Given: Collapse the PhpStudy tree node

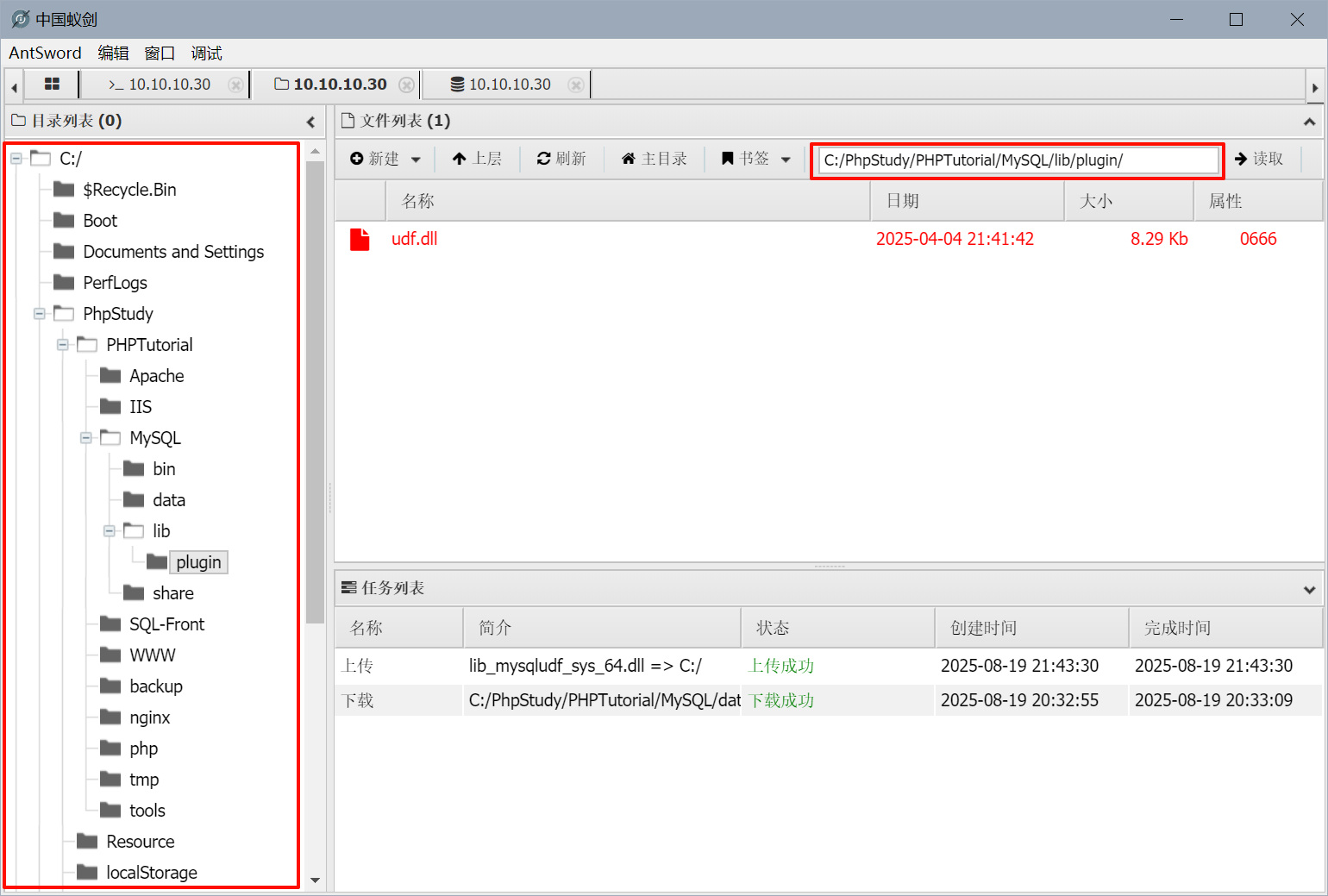Looking at the screenshot, I should pyautogui.click(x=40, y=314).
